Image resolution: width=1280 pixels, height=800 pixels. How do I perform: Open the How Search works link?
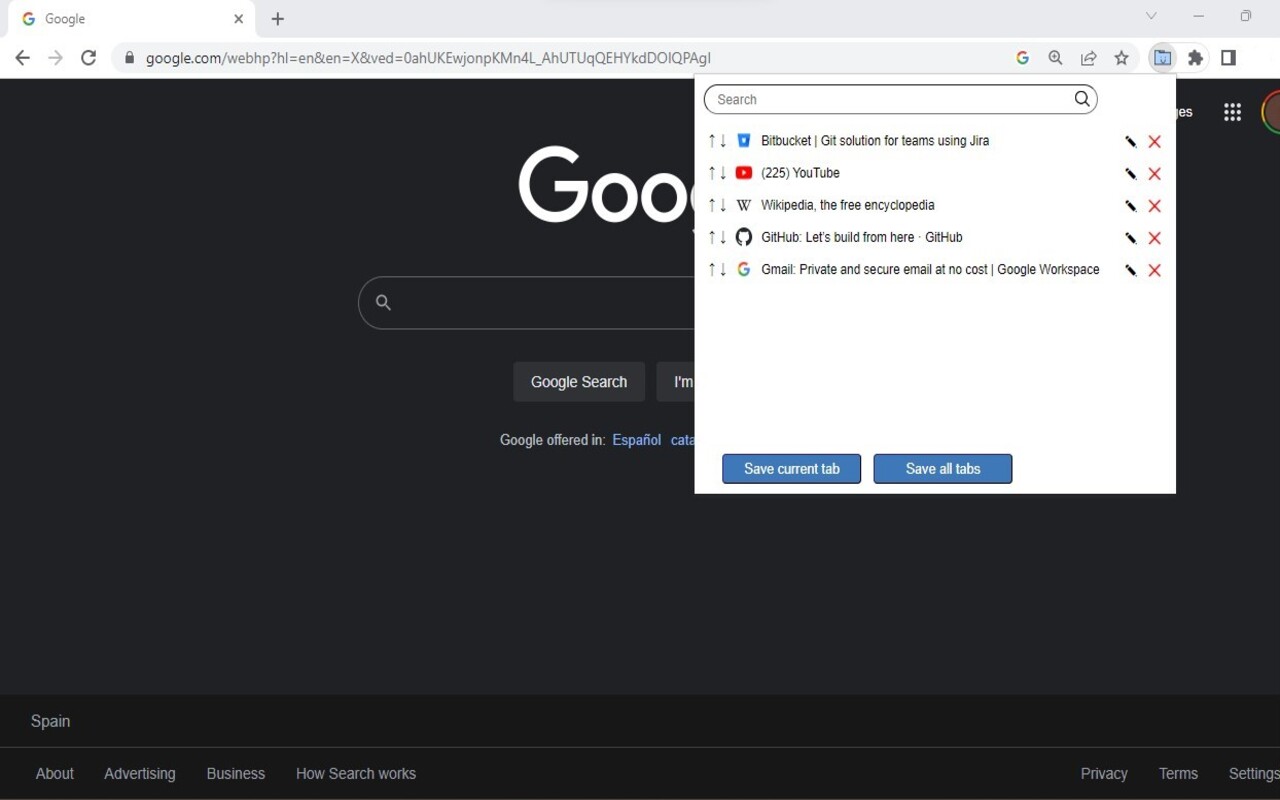pos(356,774)
